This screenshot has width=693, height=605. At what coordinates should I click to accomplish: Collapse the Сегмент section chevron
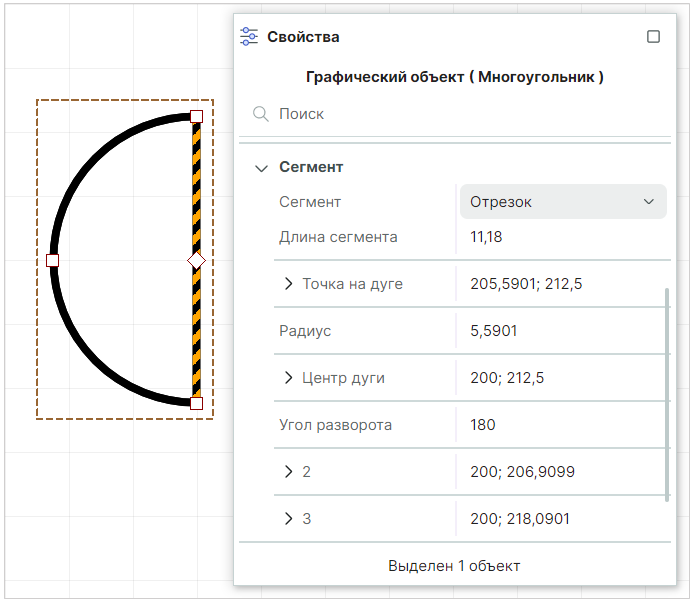pyautogui.click(x=262, y=168)
